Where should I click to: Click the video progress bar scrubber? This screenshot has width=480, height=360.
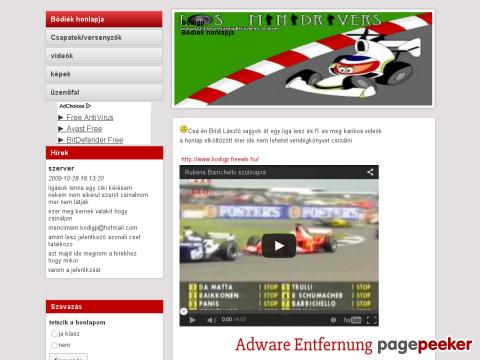point(184,311)
